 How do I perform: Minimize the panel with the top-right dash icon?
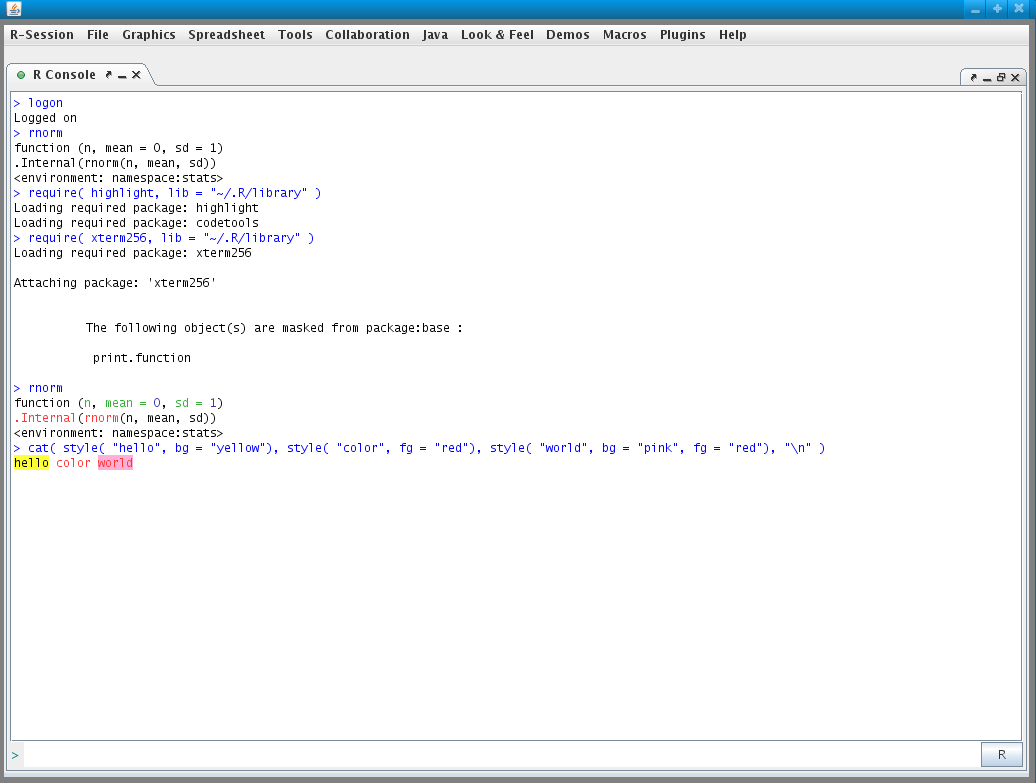(x=987, y=79)
